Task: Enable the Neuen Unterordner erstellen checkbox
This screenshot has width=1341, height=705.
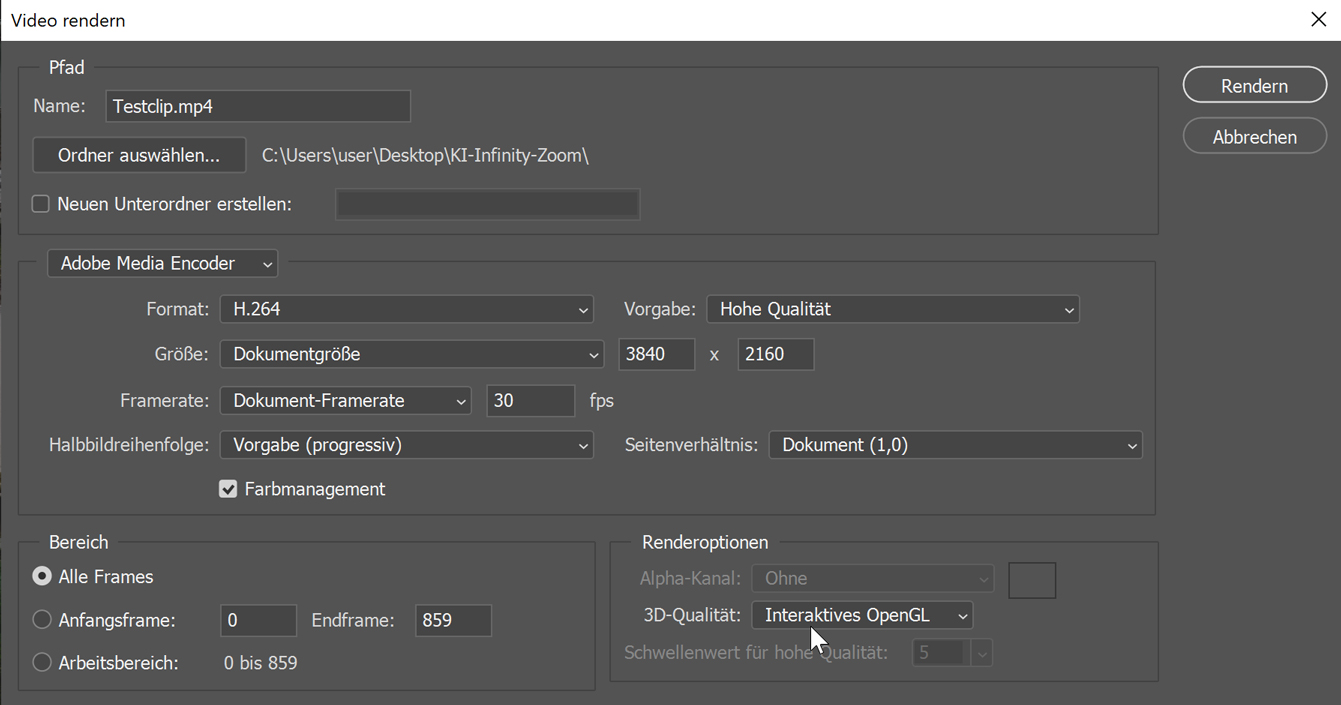Action: [41, 204]
